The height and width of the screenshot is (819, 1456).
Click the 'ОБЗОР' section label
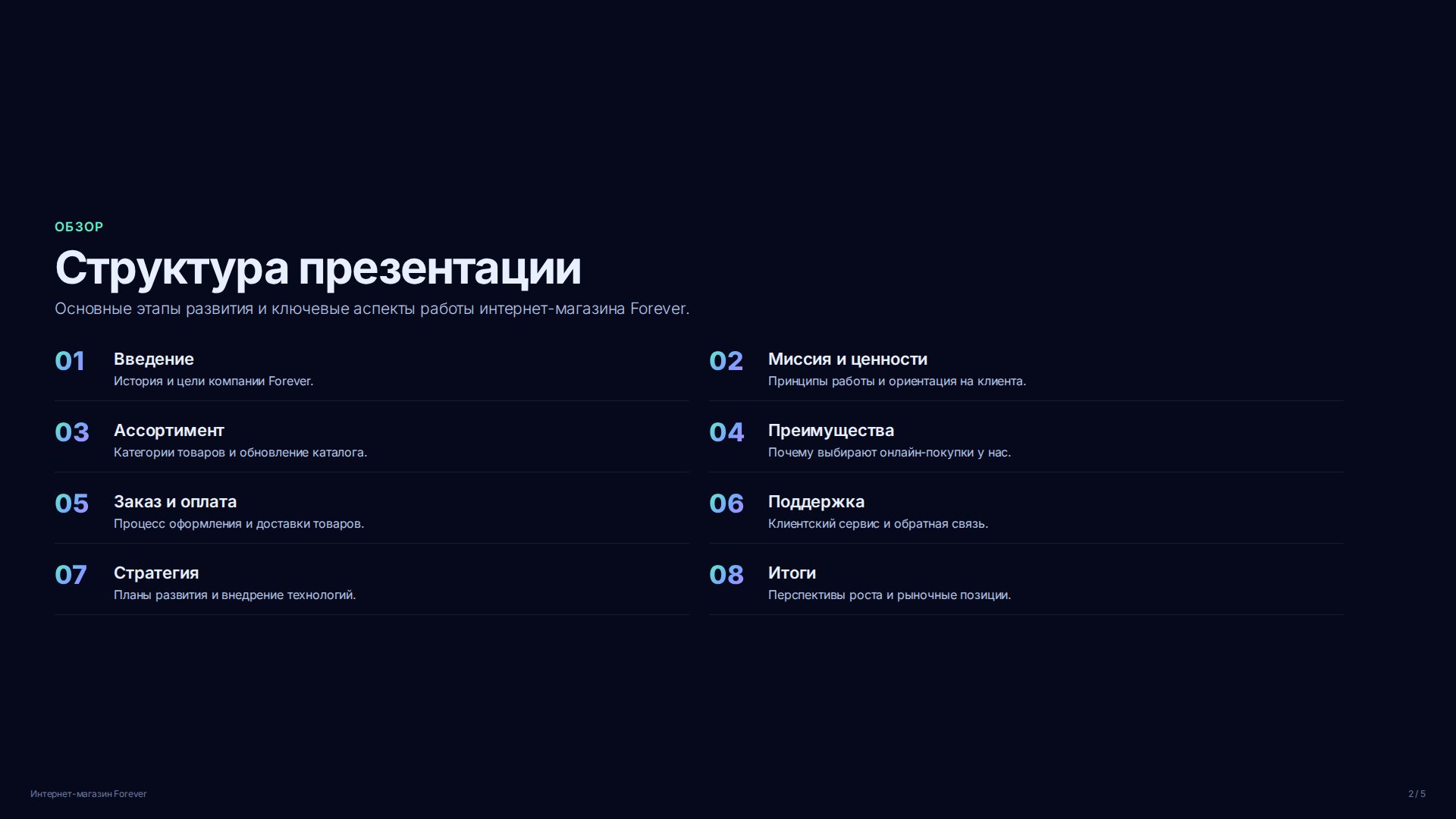pyautogui.click(x=79, y=227)
